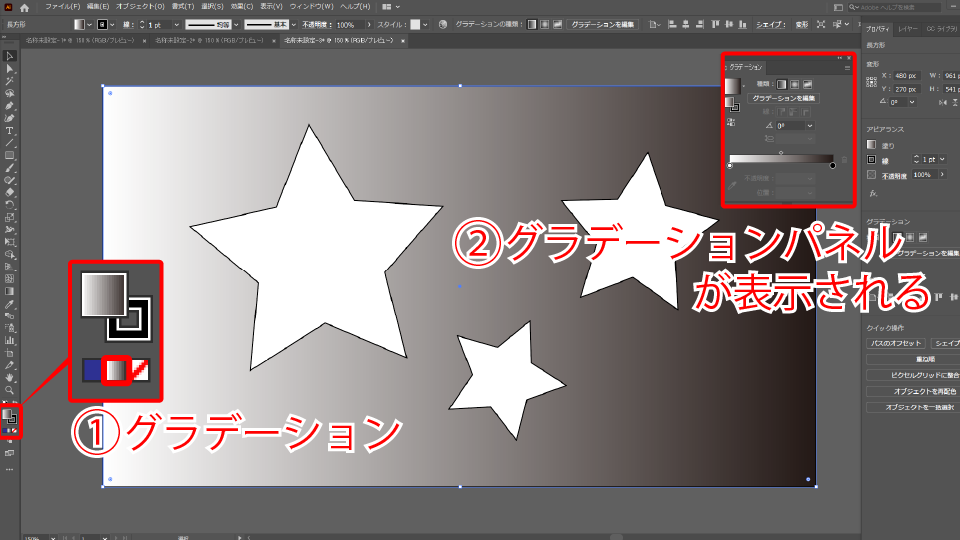Select the Line Segment tool

coord(9,143)
